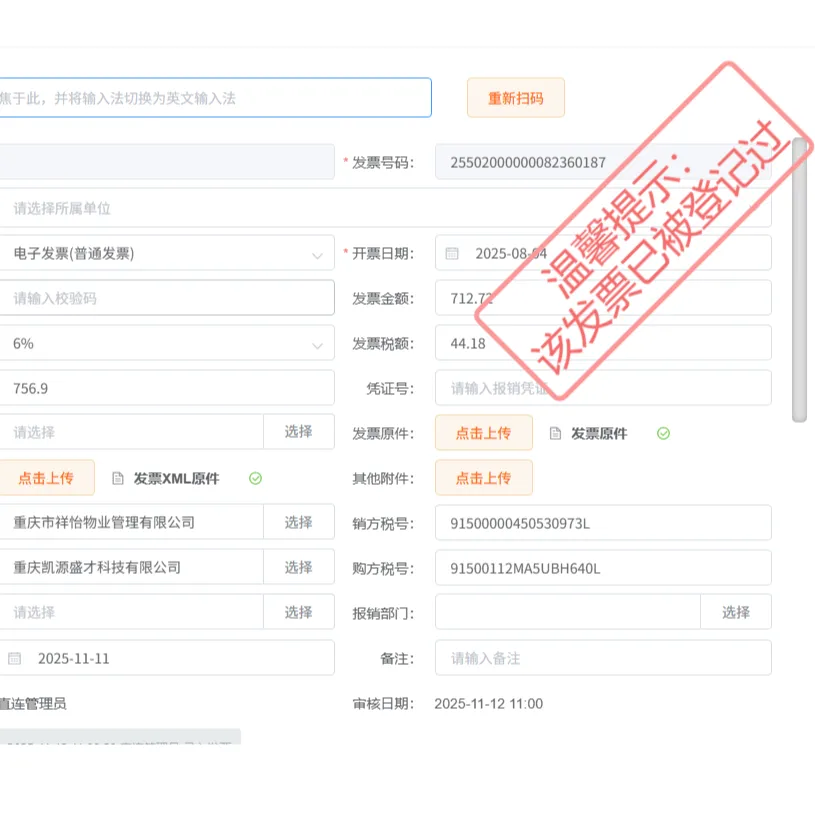Screen dimensions: 815x815
Task: Click 点击上传 to upload 发票原件
Action: 484,432
